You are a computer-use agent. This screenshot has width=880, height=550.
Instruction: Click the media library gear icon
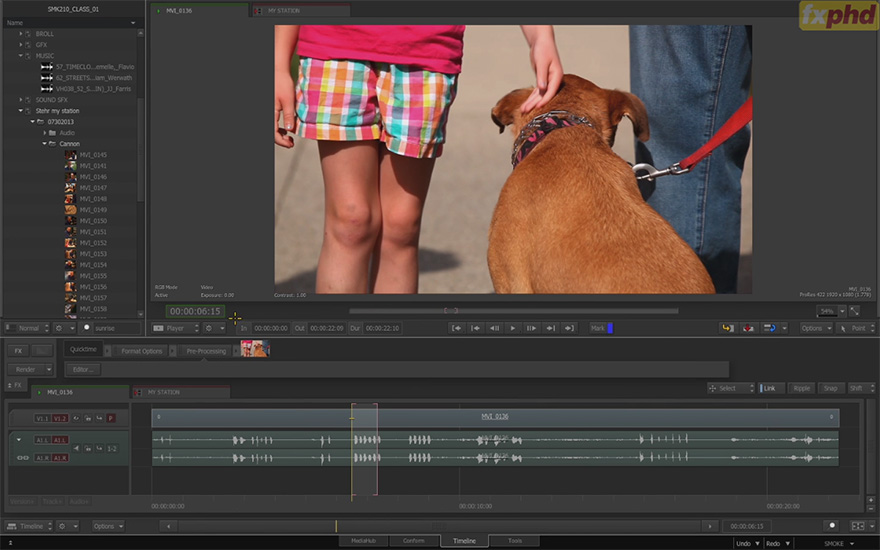58,328
